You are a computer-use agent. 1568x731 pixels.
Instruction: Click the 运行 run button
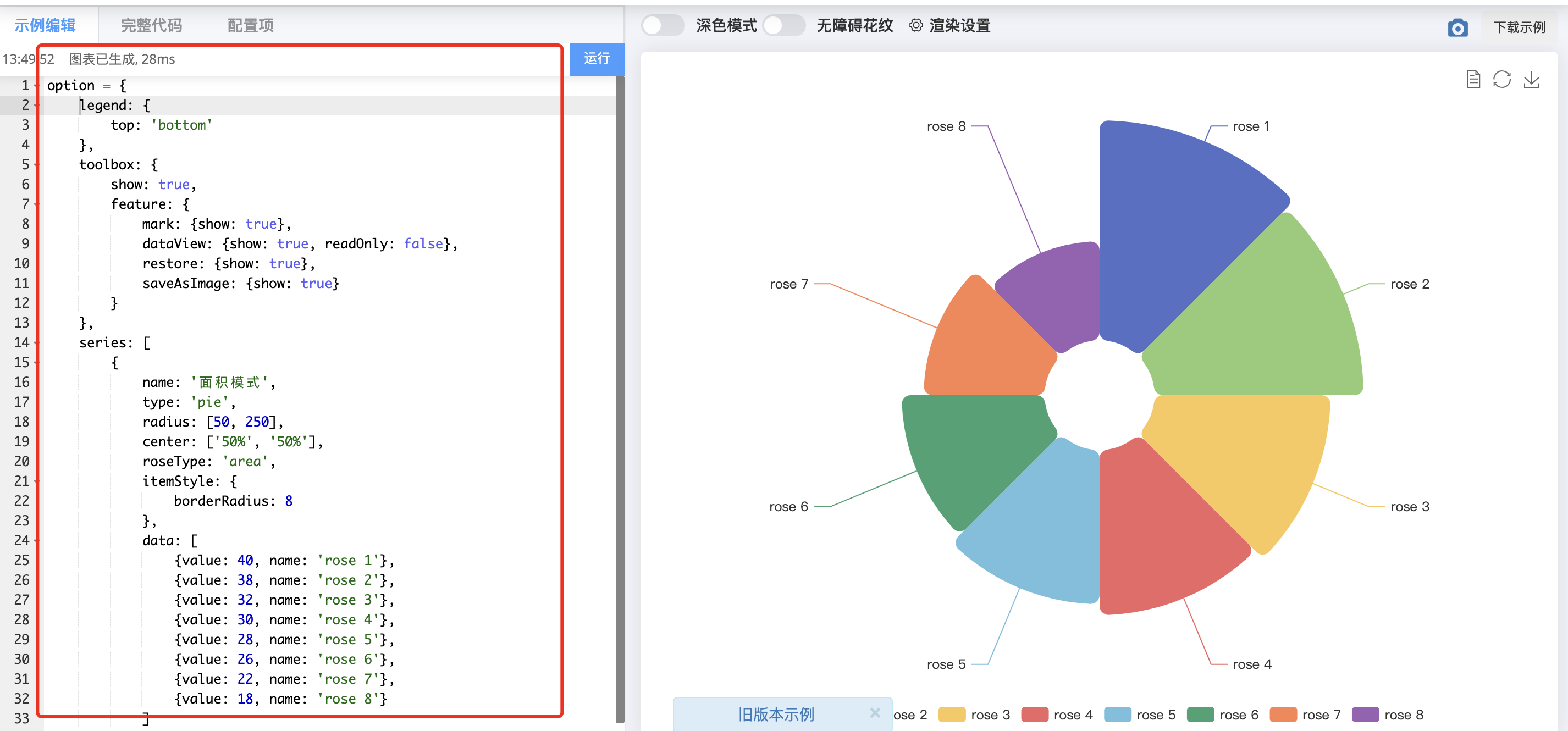597,59
